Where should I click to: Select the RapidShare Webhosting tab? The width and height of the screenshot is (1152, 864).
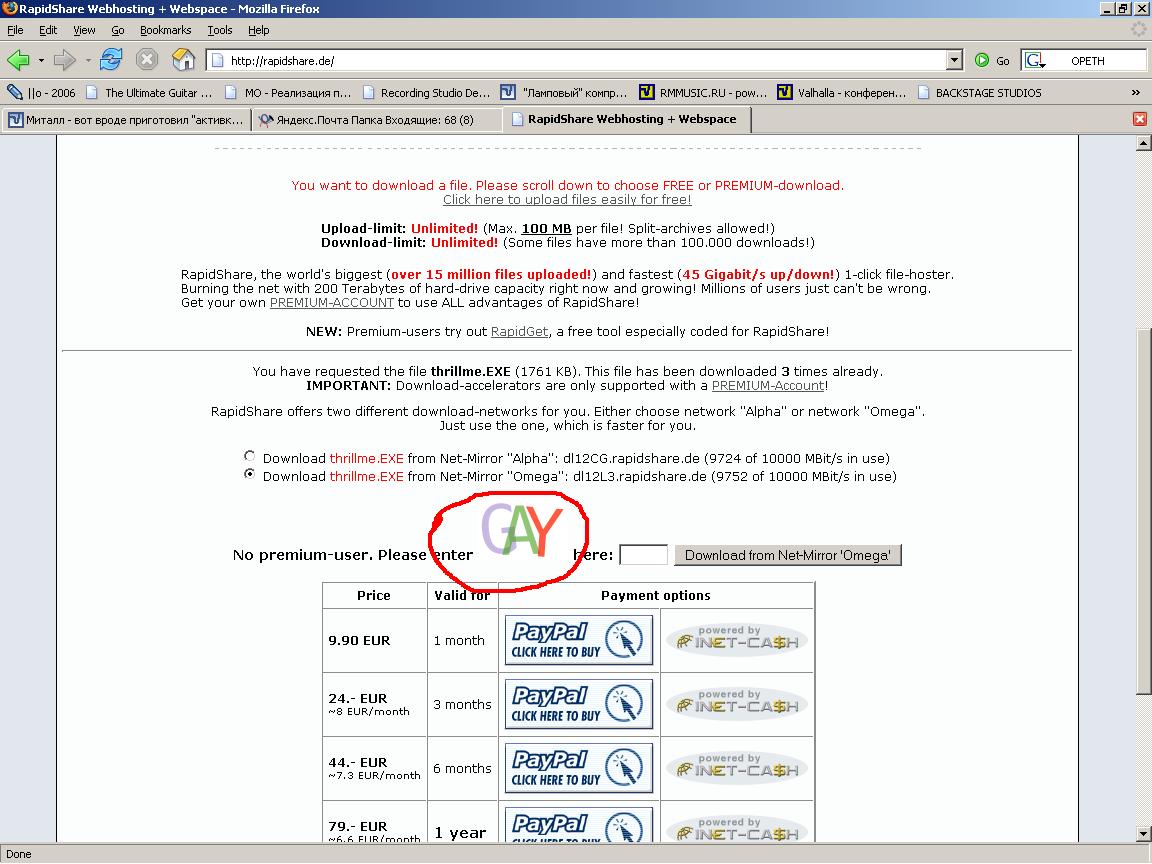pyautogui.click(x=628, y=119)
